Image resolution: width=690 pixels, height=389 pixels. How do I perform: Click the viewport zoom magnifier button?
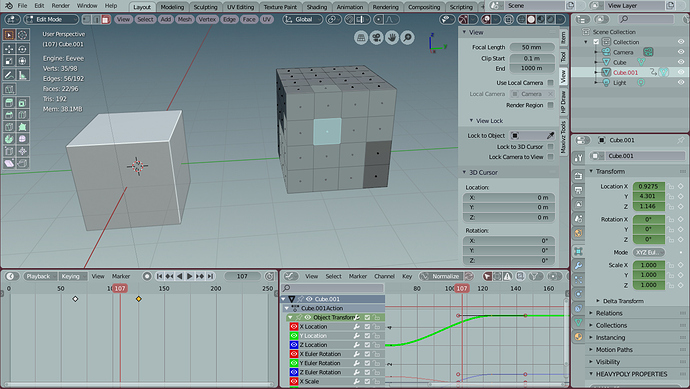click(407, 38)
